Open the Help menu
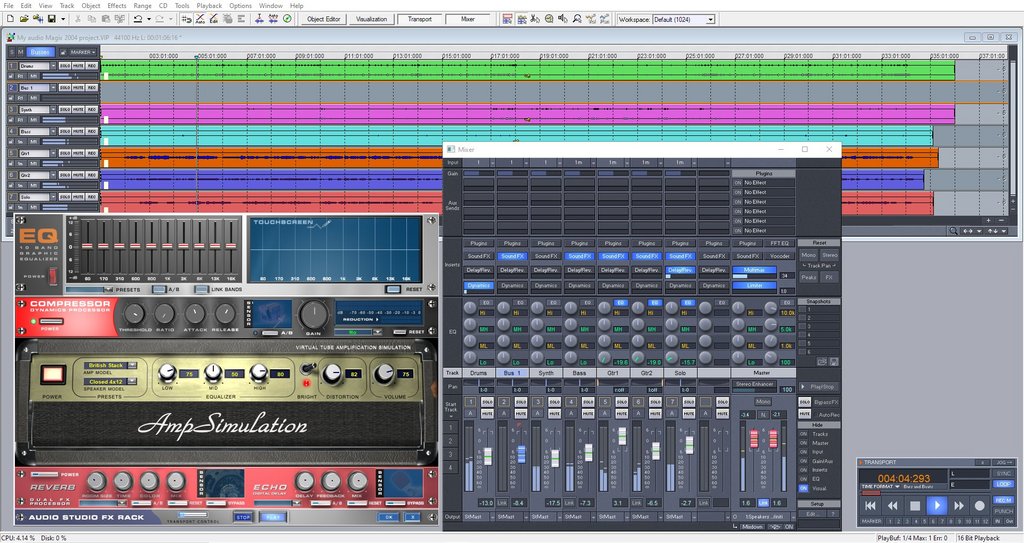This screenshot has height=543, width=1024. pyautogui.click(x=297, y=5)
